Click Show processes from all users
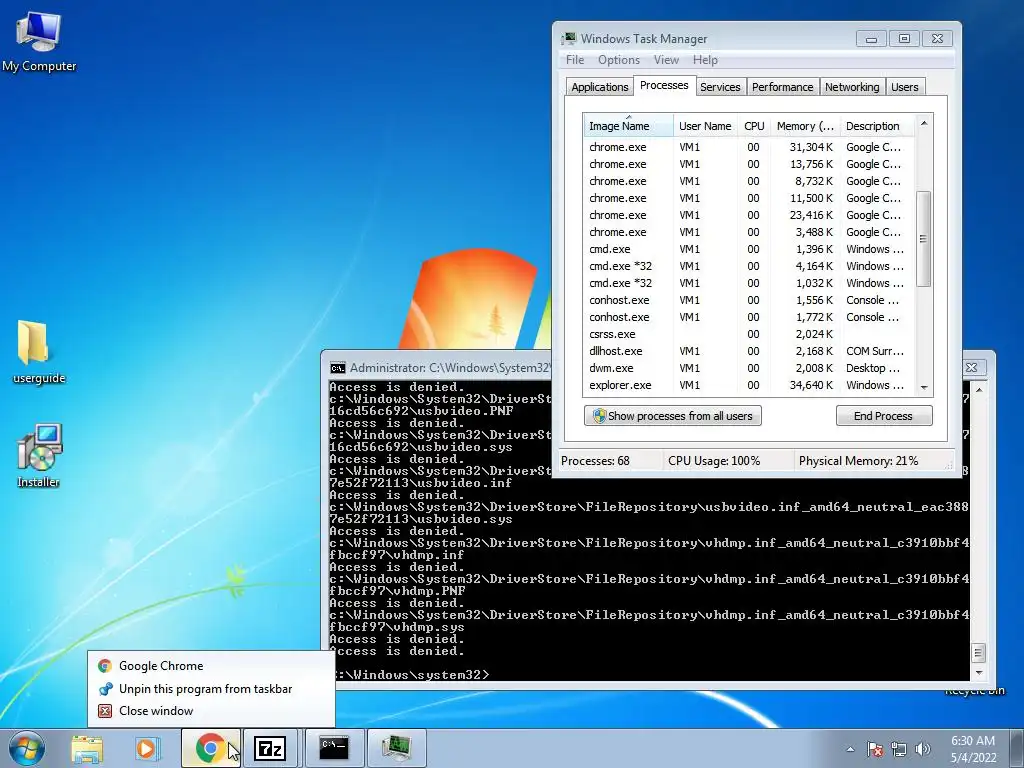The width and height of the screenshot is (1024, 768). tap(673, 416)
